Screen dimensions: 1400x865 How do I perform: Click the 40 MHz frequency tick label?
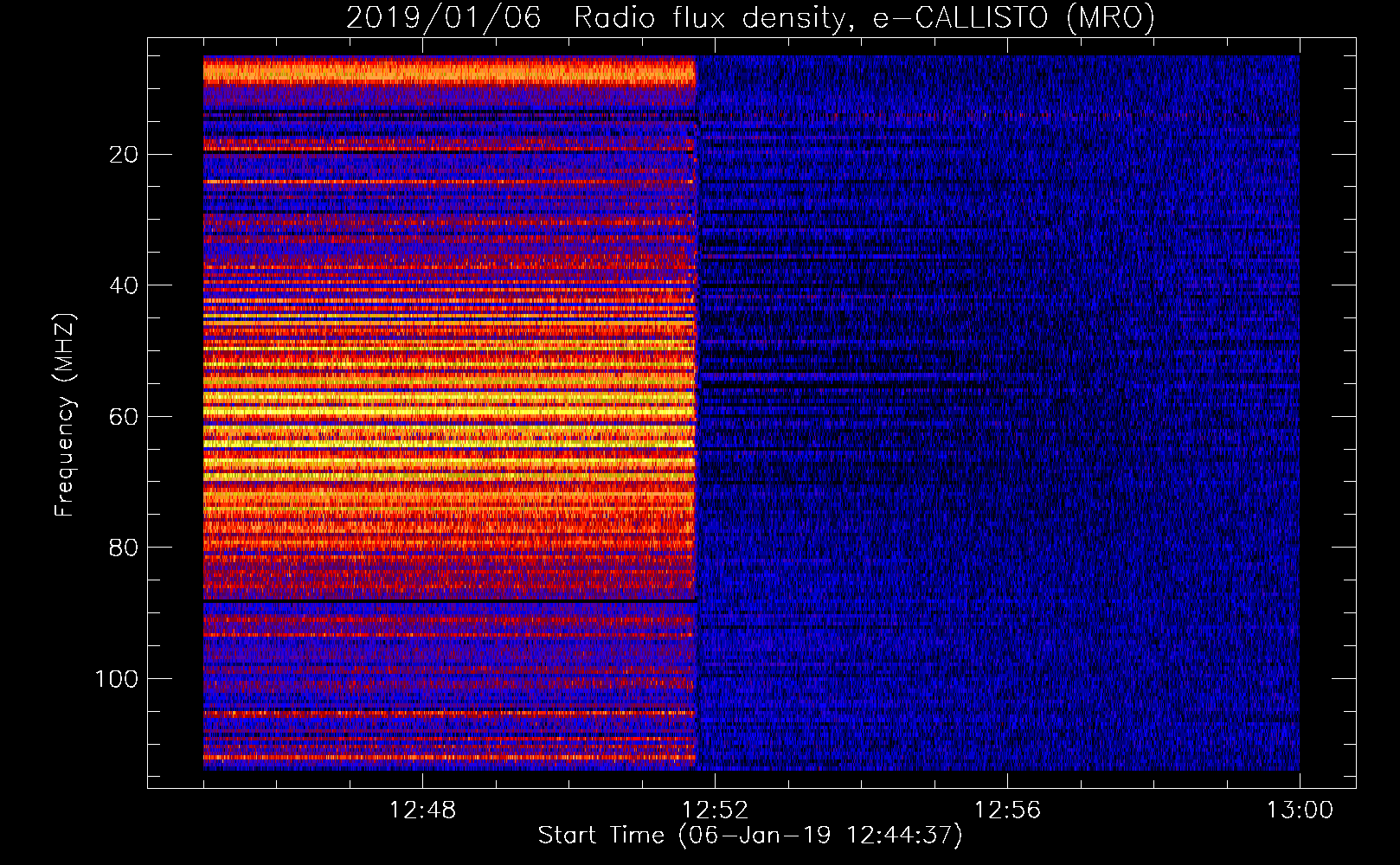pos(124,285)
